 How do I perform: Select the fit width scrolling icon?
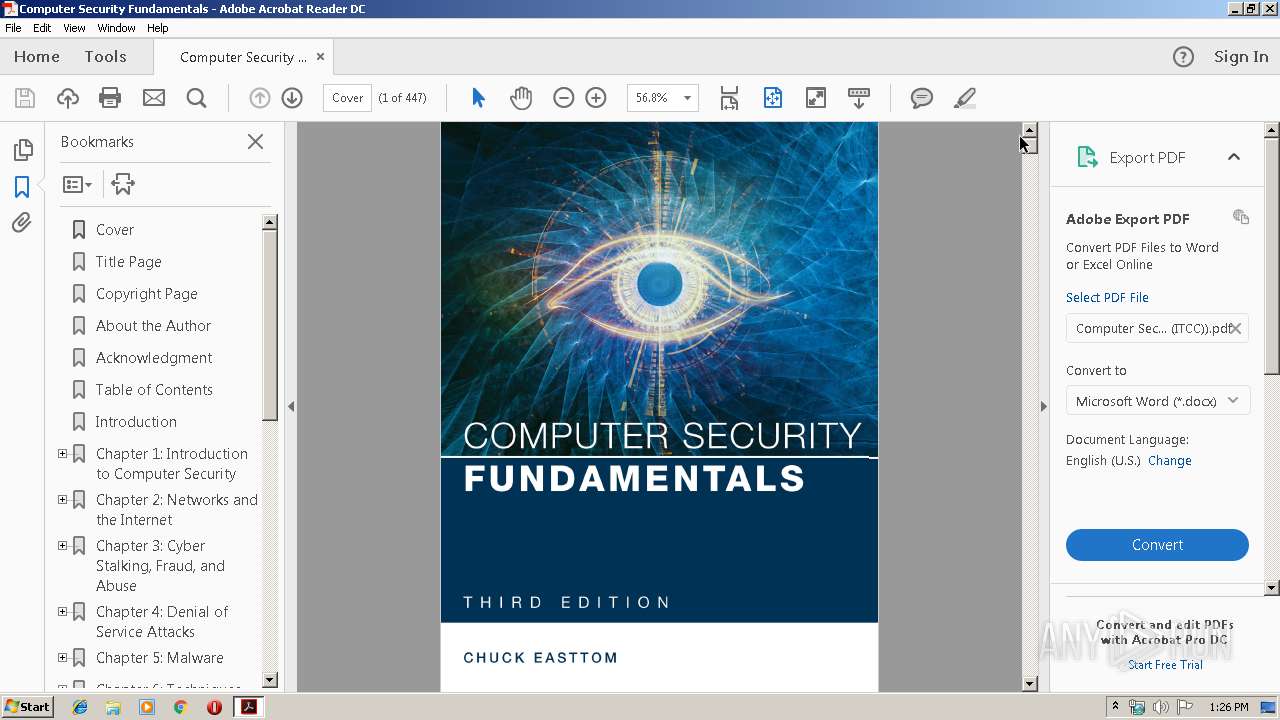click(729, 98)
